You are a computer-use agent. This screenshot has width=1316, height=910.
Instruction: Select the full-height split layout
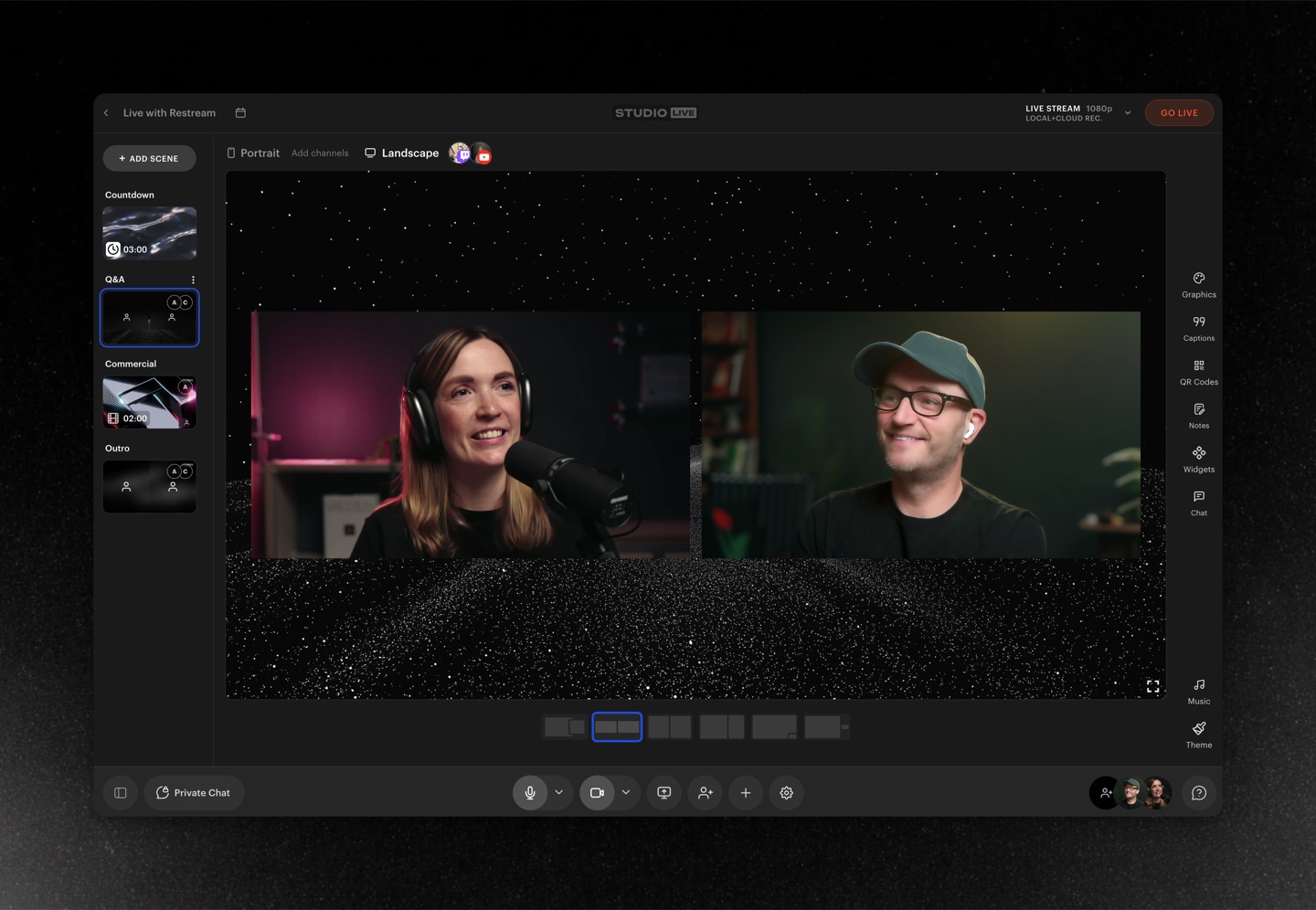[x=670, y=727]
